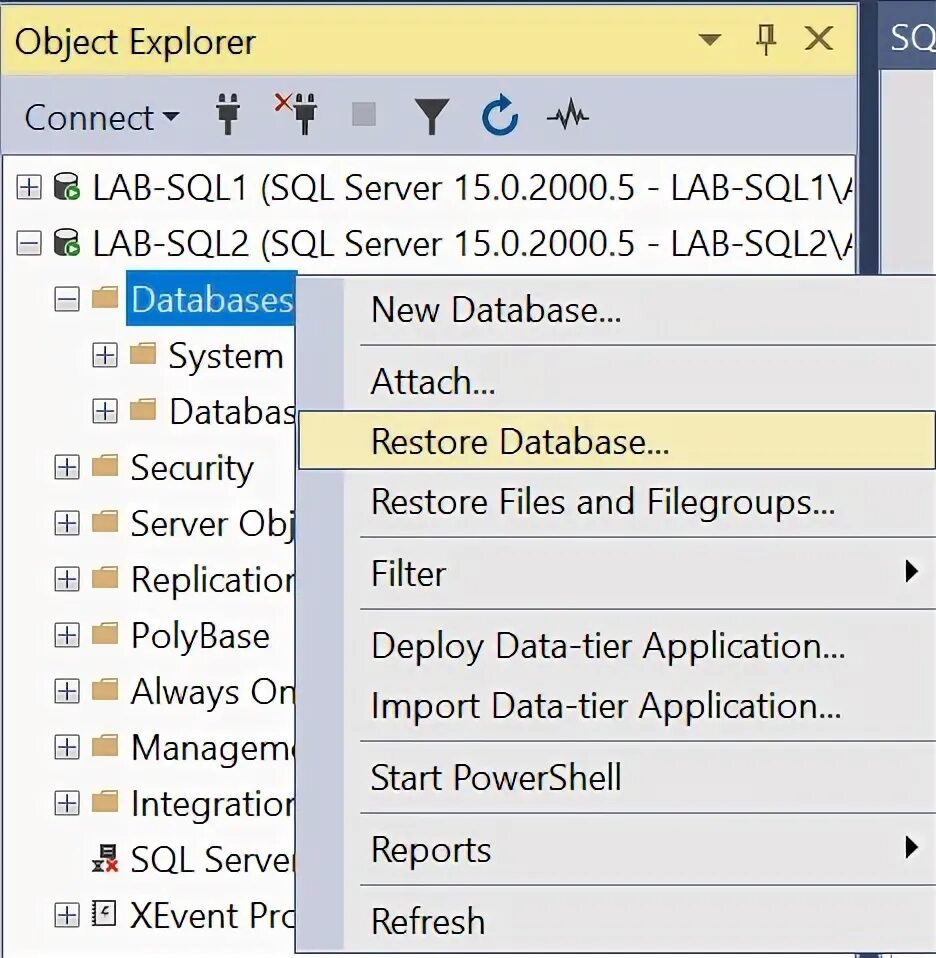
Task: Select the Security tree item
Action: click(x=192, y=469)
